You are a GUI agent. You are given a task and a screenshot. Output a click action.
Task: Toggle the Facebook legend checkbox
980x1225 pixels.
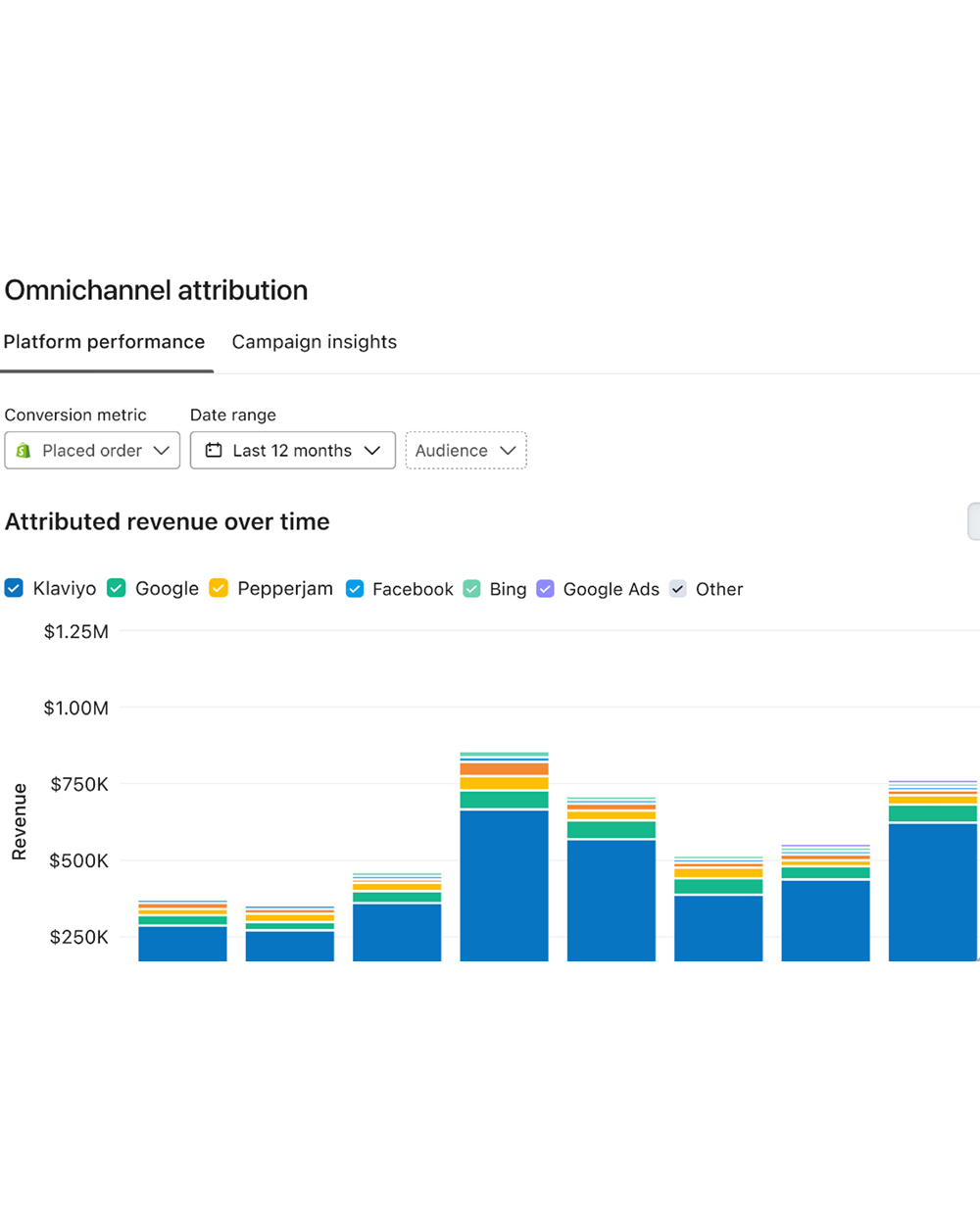tap(355, 589)
